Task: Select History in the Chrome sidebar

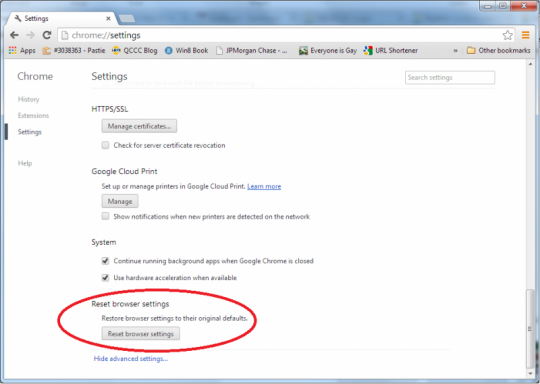Action: 29,99
